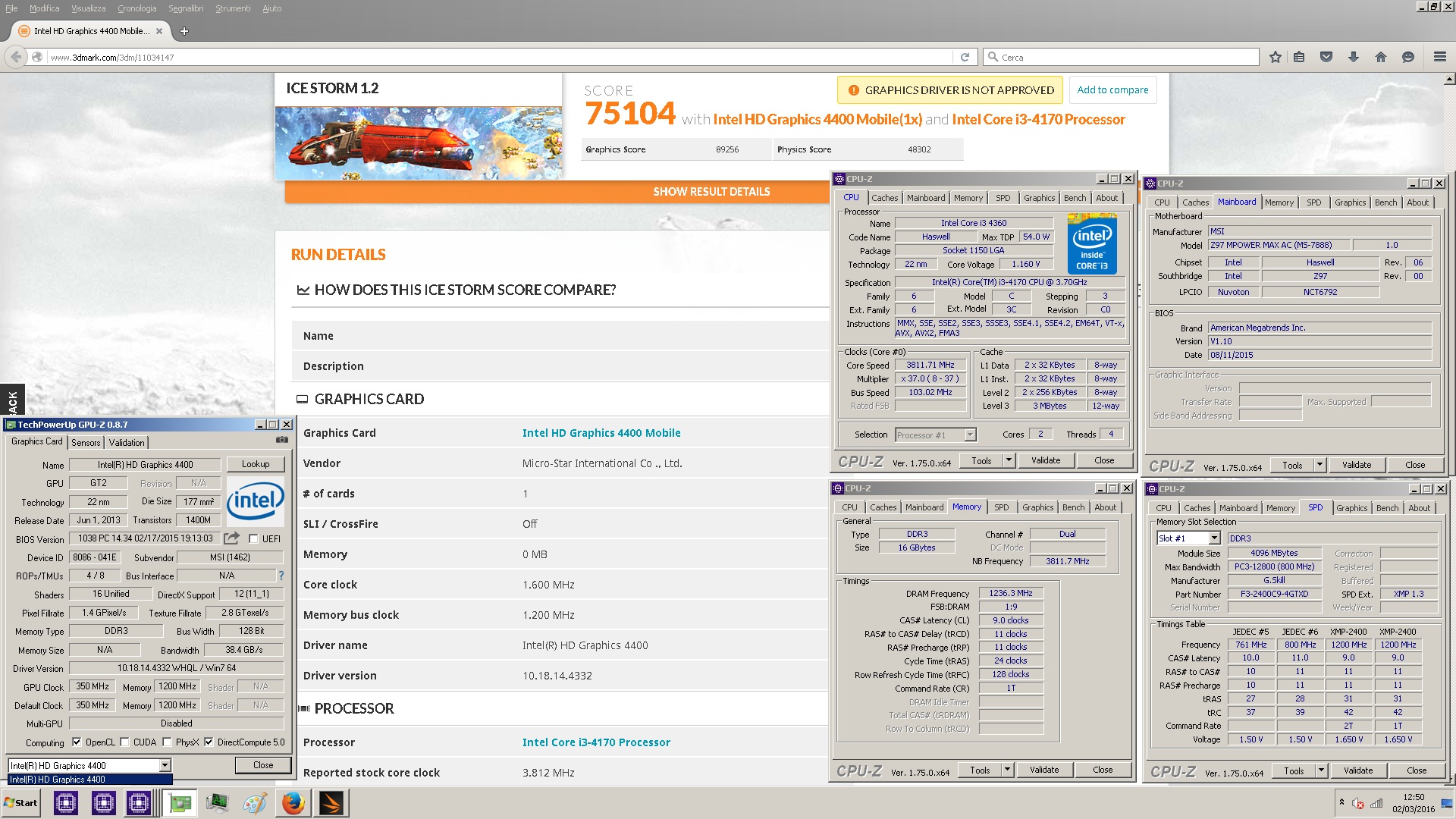Image resolution: width=1456 pixels, height=819 pixels.
Task: Click the Graphics Driver Is Not Approved warning
Action: (x=950, y=90)
